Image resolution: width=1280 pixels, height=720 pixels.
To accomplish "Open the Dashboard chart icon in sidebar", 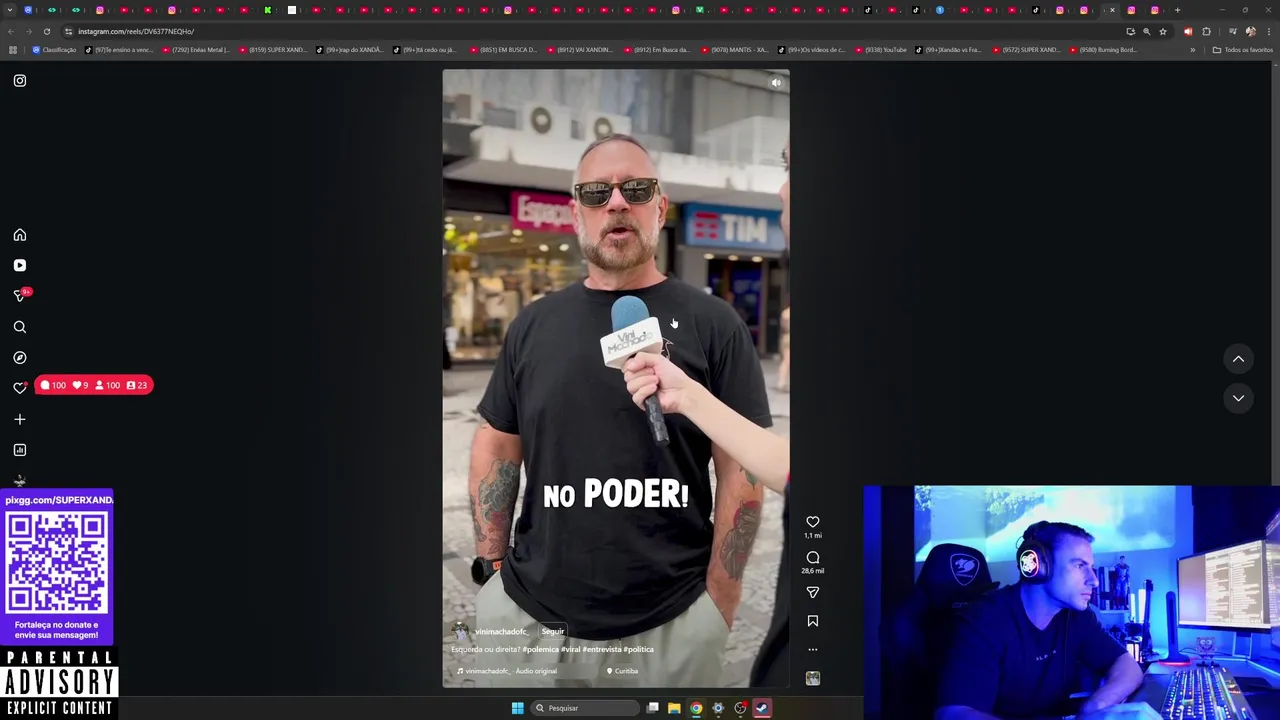I will [20, 450].
